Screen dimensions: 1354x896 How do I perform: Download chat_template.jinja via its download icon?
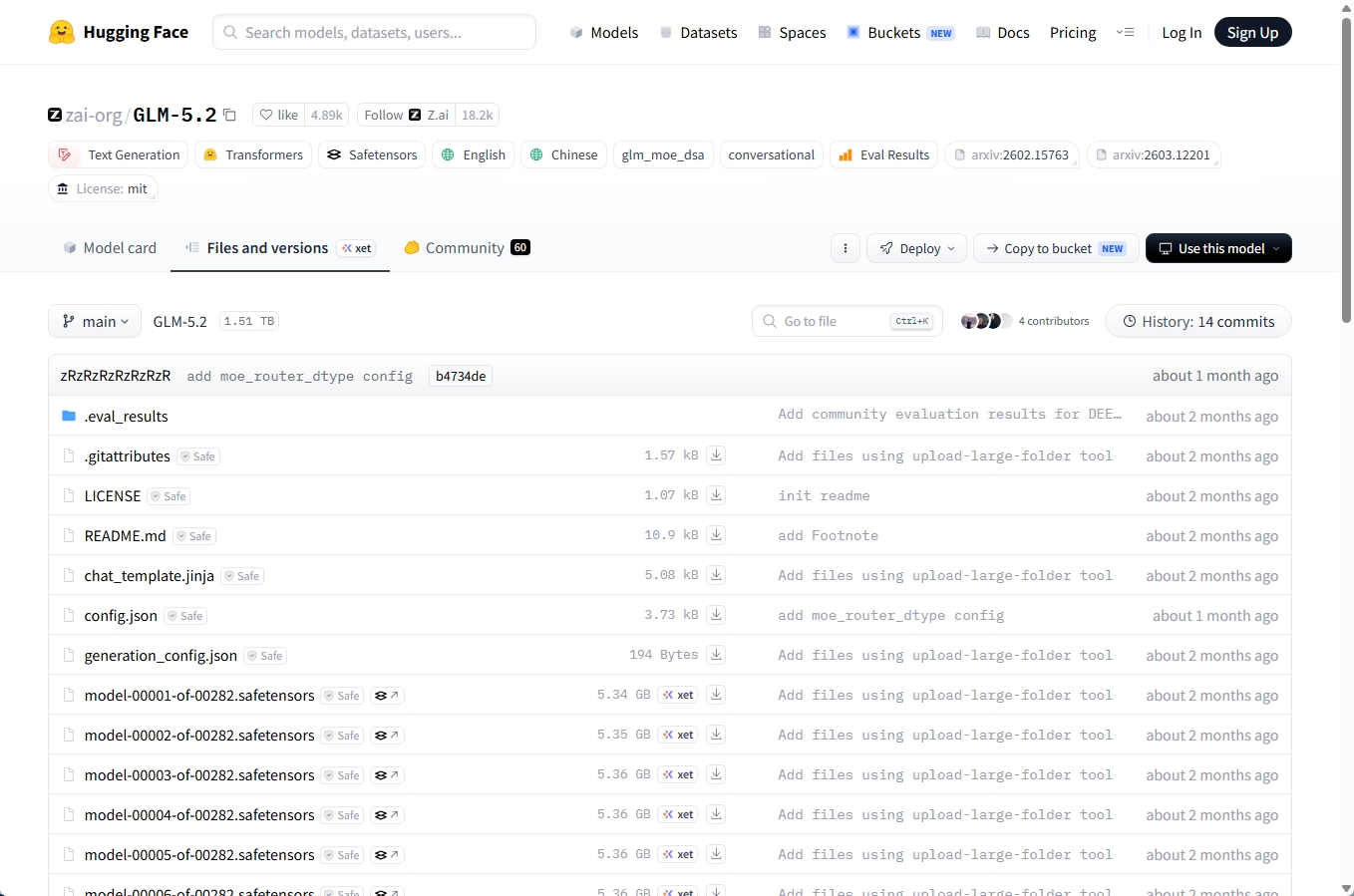[716, 575]
